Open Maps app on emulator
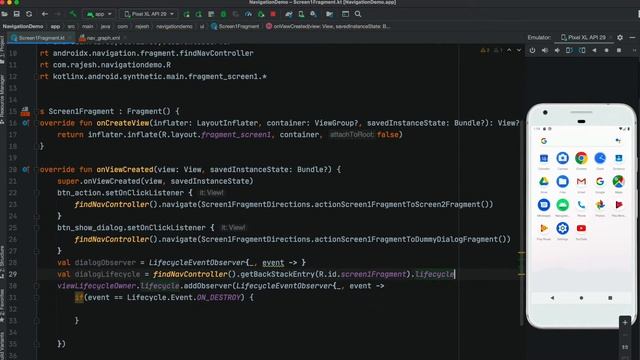This screenshot has height=360, width=640. pos(618,181)
